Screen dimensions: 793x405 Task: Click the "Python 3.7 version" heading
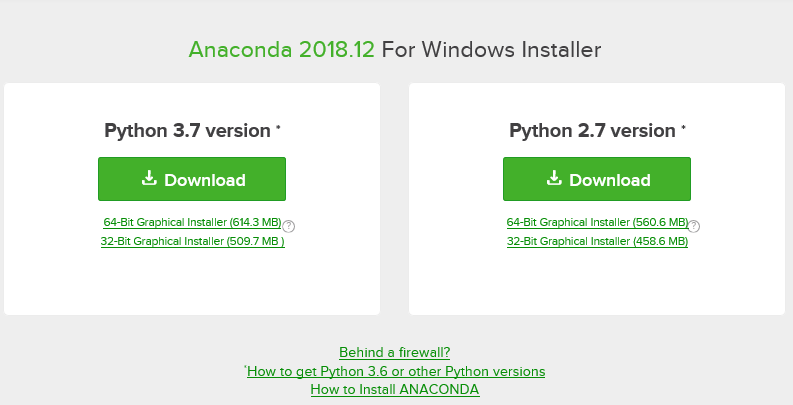(x=187, y=131)
